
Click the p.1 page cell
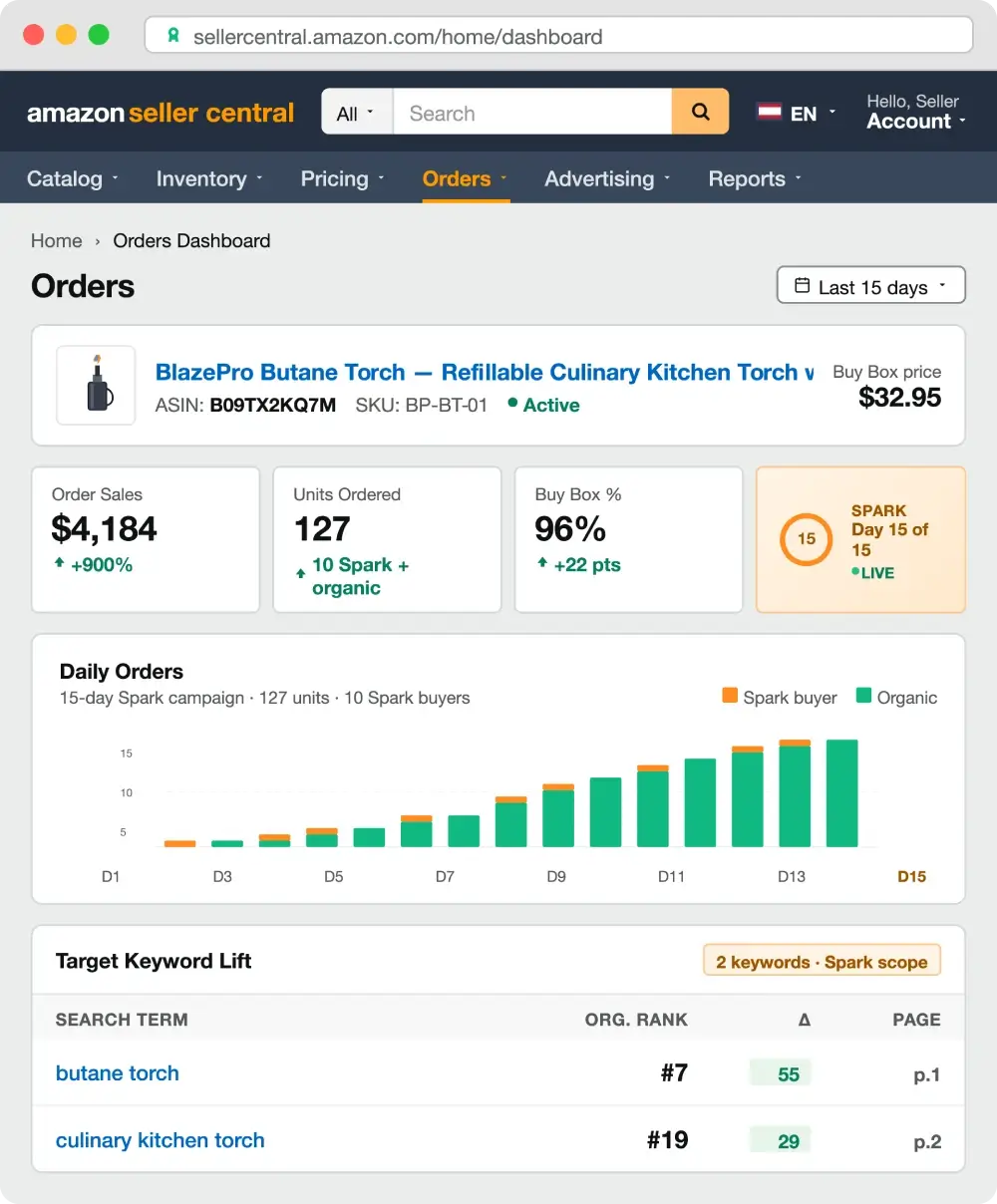[927, 1074]
